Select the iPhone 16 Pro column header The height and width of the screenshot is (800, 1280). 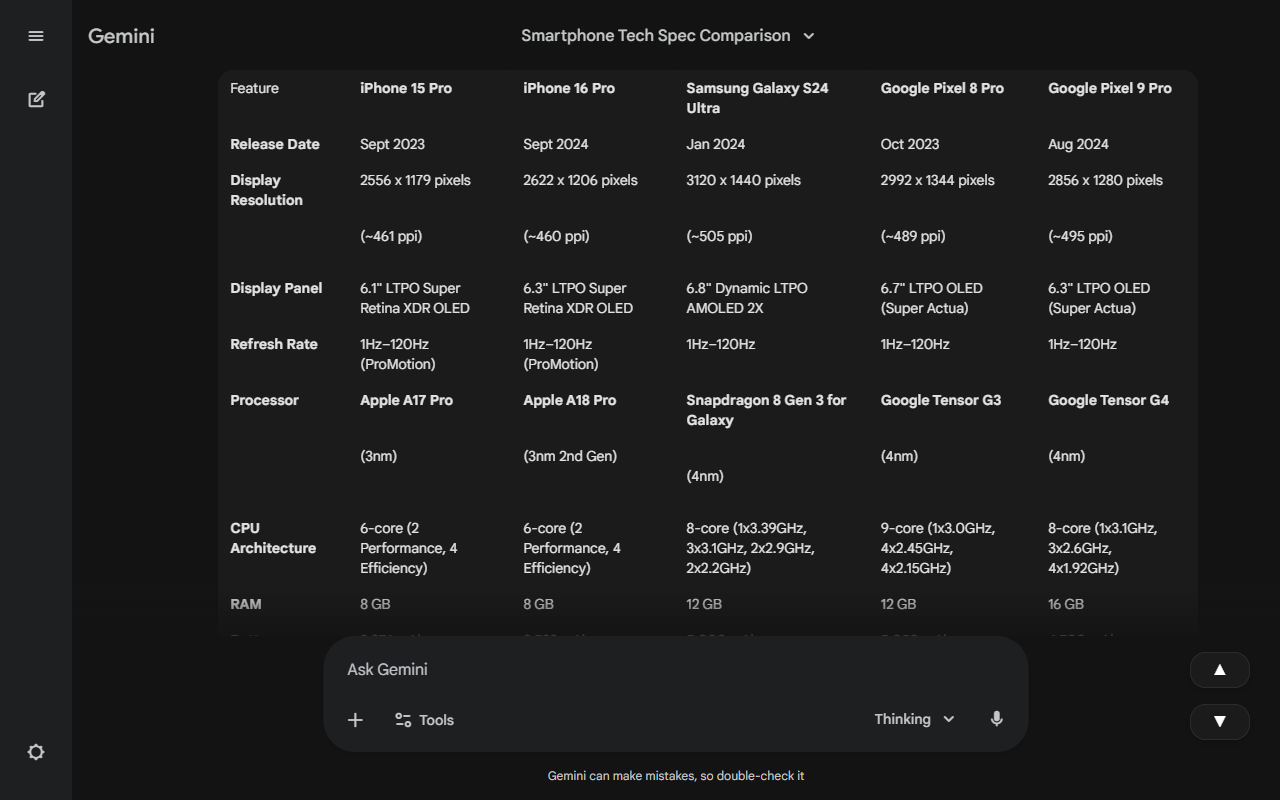(569, 88)
